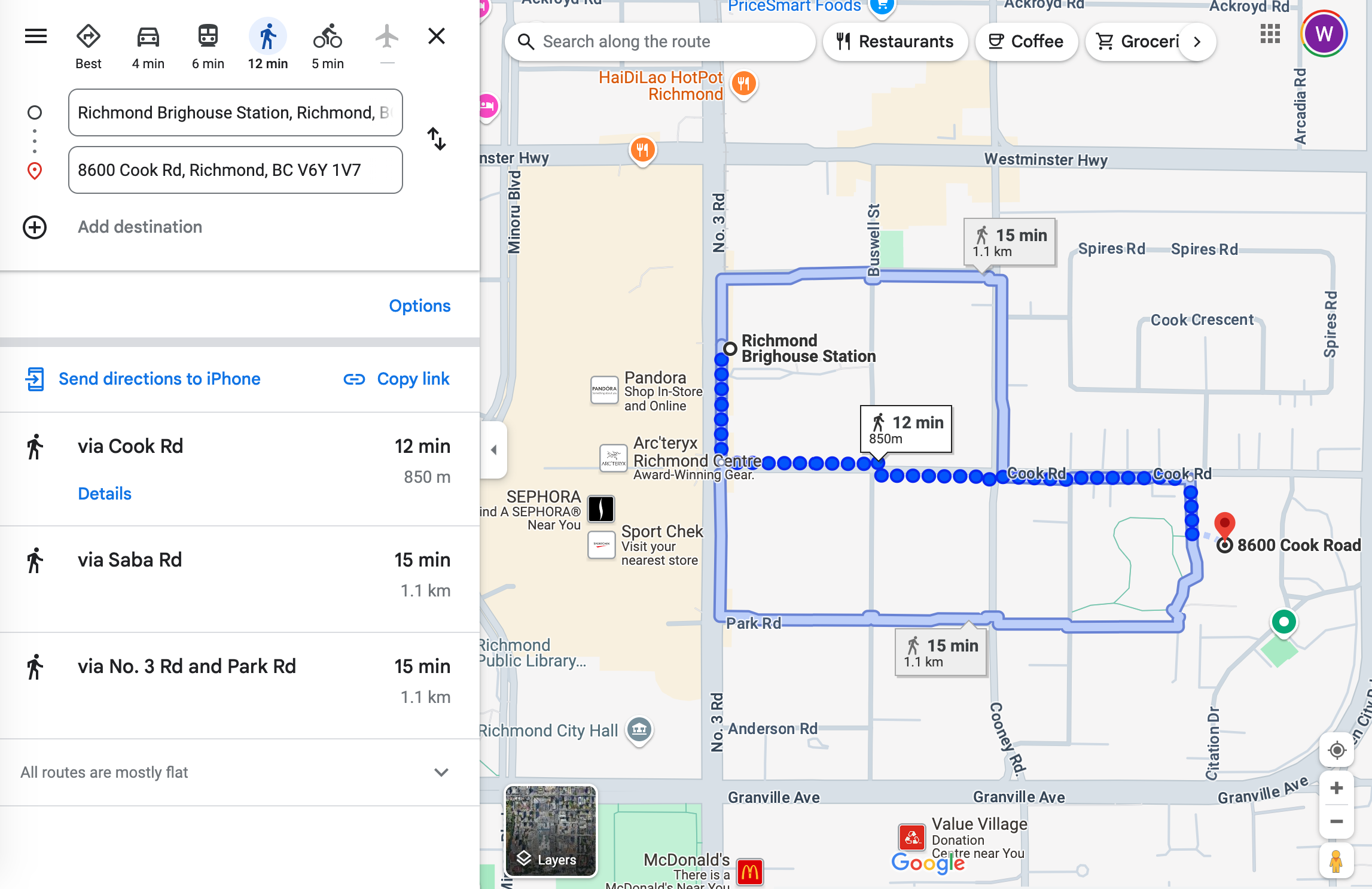Open Street View Pegman

pos(1336,861)
